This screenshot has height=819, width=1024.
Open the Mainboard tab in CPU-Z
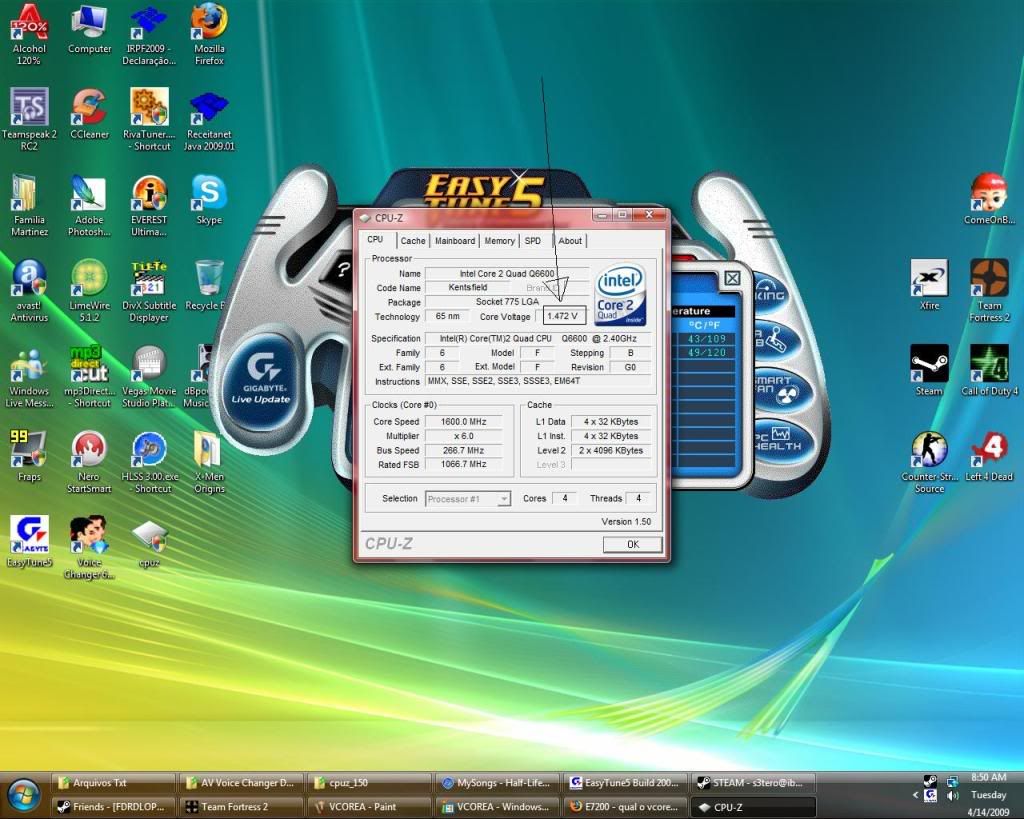coord(455,241)
